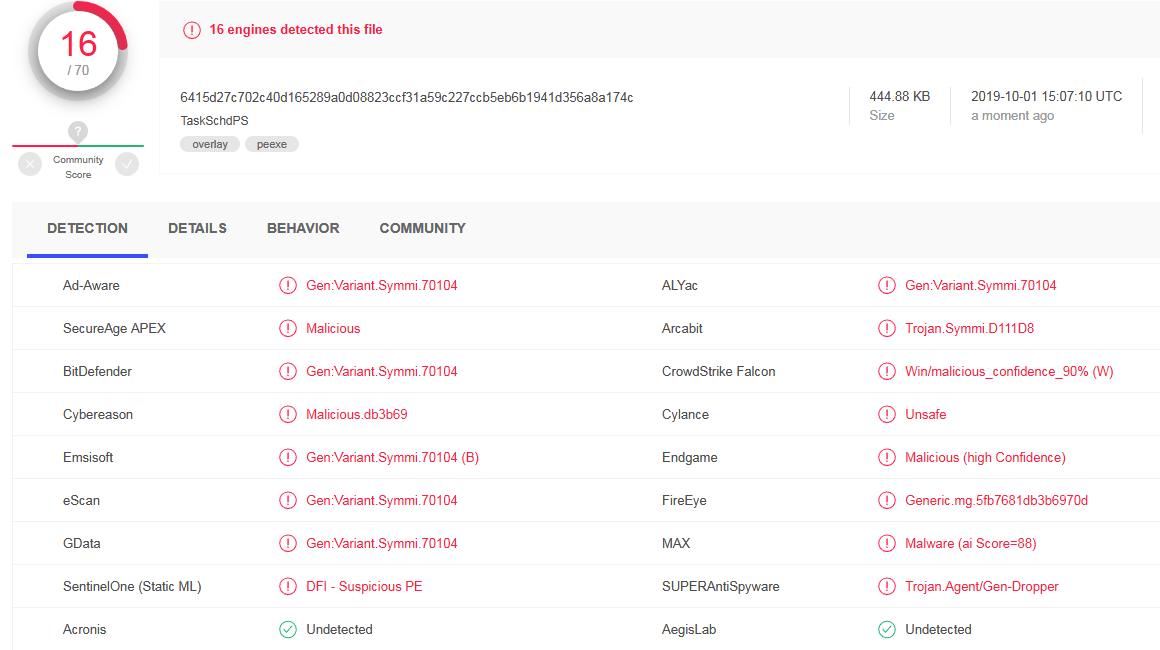The width and height of the screenshot is (1160, 650).
Task: Switch to the BEHAVIOR tab
Action: click(x=303, y=228)
